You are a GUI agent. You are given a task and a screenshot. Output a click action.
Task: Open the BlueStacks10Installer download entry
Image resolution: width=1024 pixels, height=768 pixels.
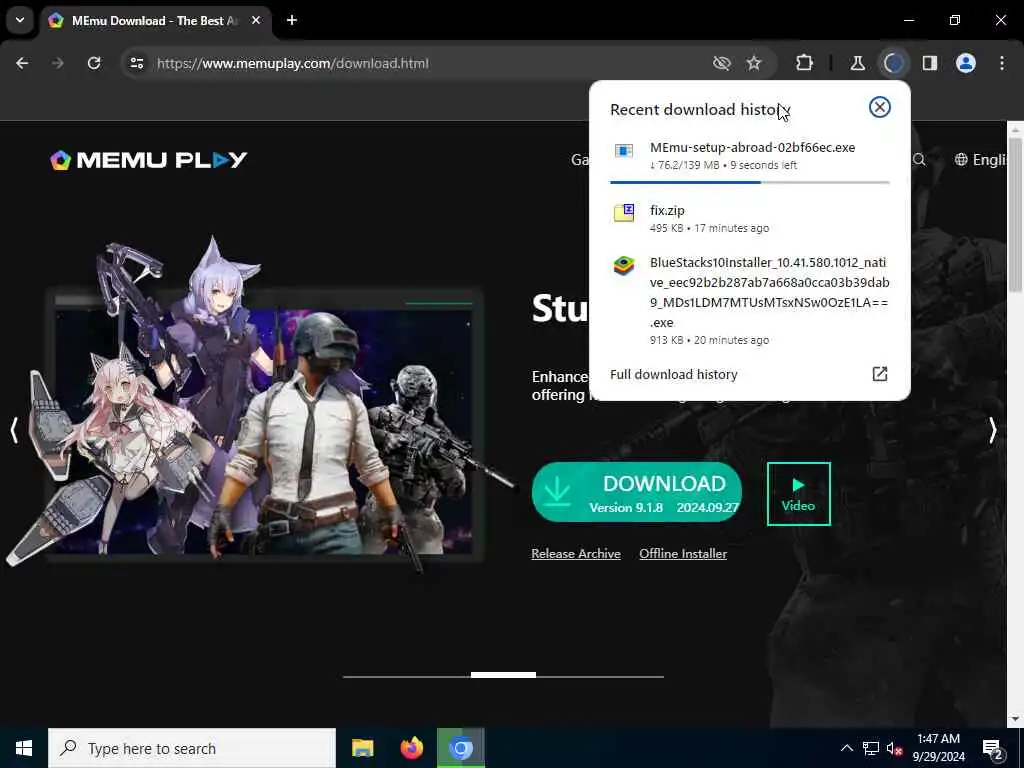[x=750, y=300]
